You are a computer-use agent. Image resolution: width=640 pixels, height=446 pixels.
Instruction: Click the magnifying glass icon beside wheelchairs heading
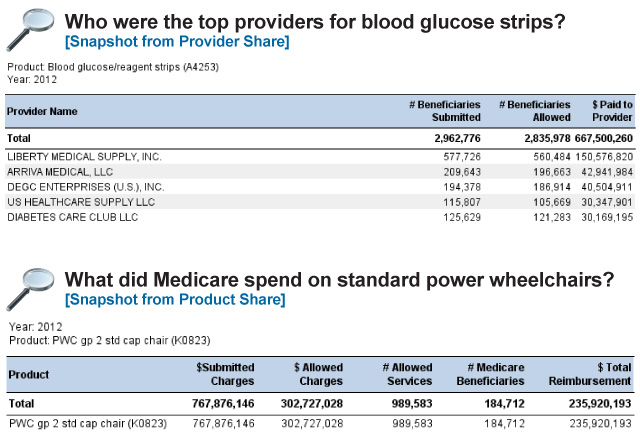(30, 289)
